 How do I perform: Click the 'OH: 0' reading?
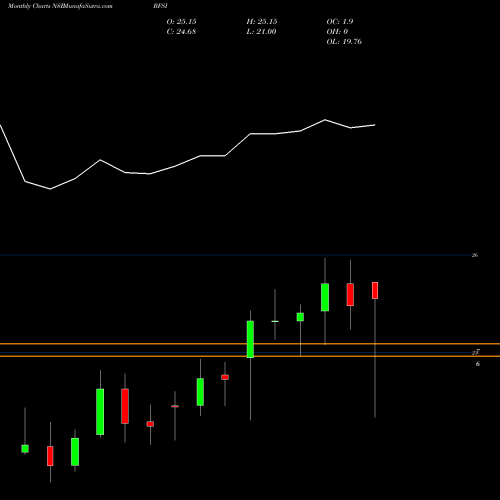tap(337, 32)
